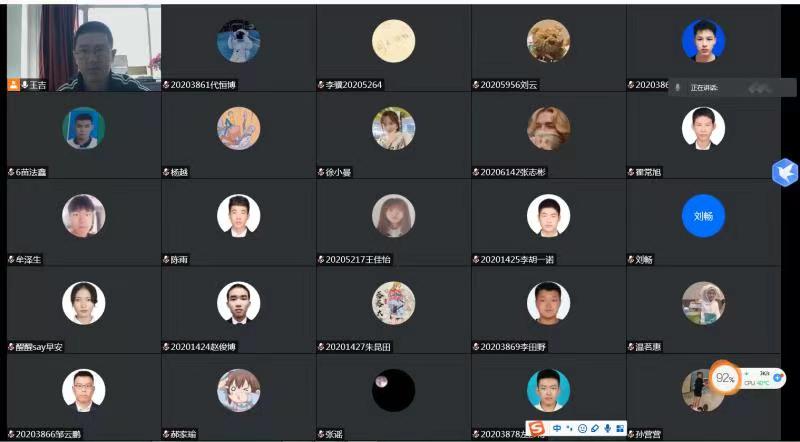Screen dimensions: 800x442
Task: Select 徐小曼's participant avatar
Action: coord(393,128)
